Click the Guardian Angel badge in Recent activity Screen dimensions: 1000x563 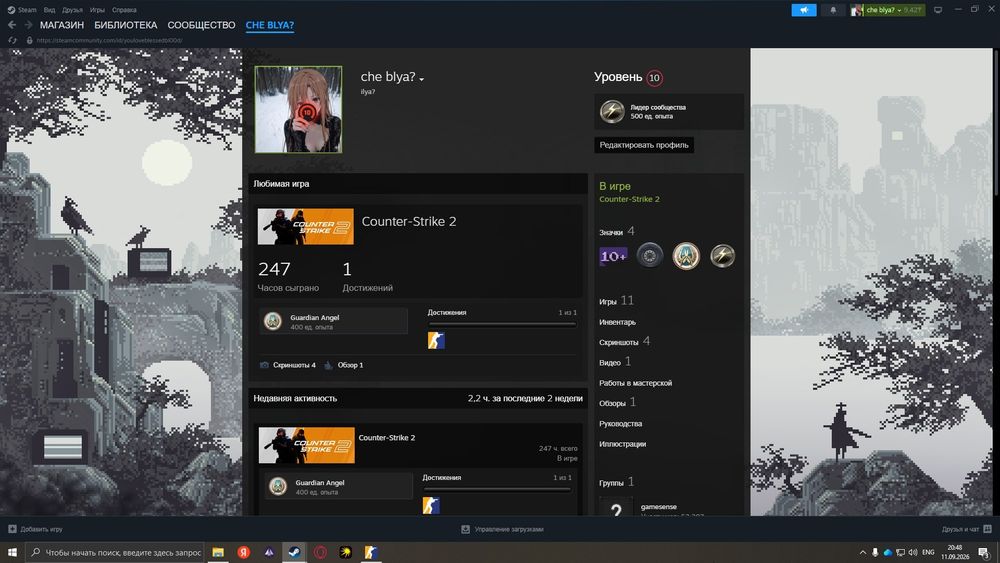click(278, 486)
